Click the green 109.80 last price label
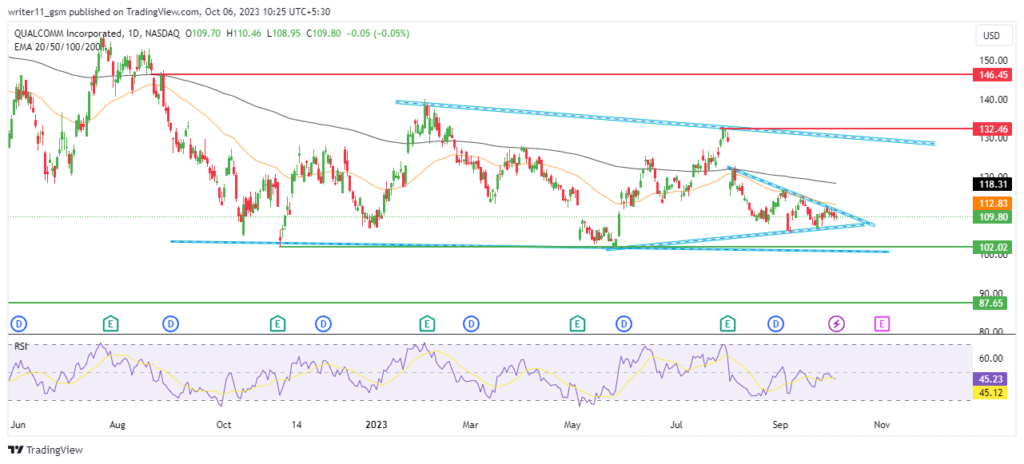 994,217
